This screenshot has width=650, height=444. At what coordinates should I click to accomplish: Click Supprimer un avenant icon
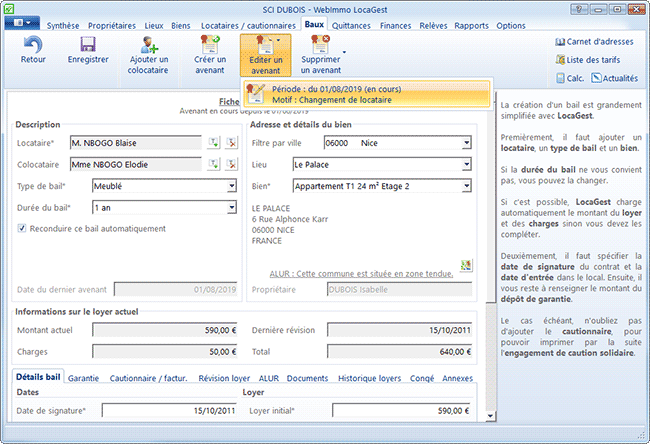pyautogui.click(x=320, y=46)
